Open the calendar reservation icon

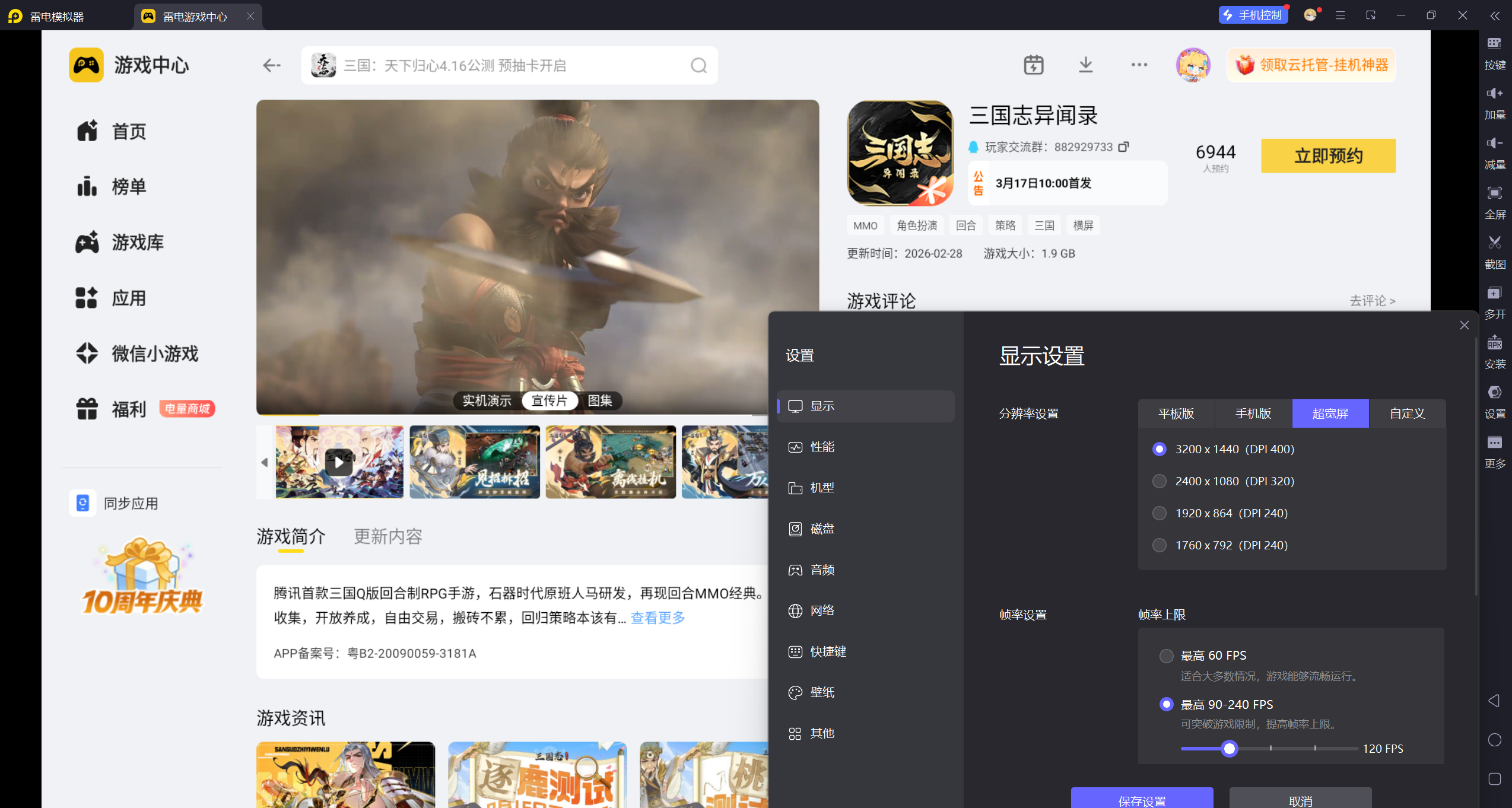(x=1033, y=65)
